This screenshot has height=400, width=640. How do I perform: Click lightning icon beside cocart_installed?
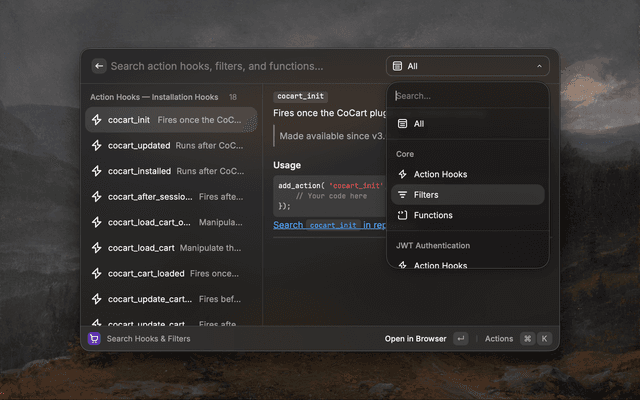[x=96, y=171]
